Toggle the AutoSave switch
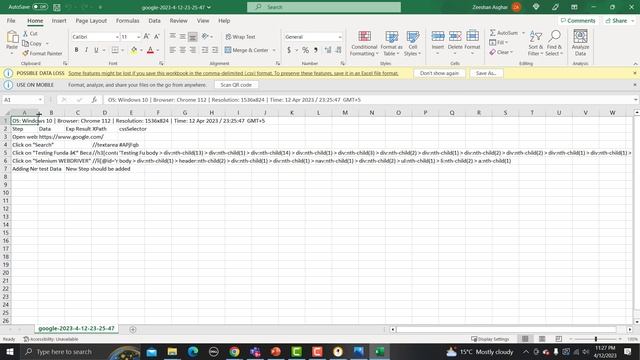 pos(40,7)
